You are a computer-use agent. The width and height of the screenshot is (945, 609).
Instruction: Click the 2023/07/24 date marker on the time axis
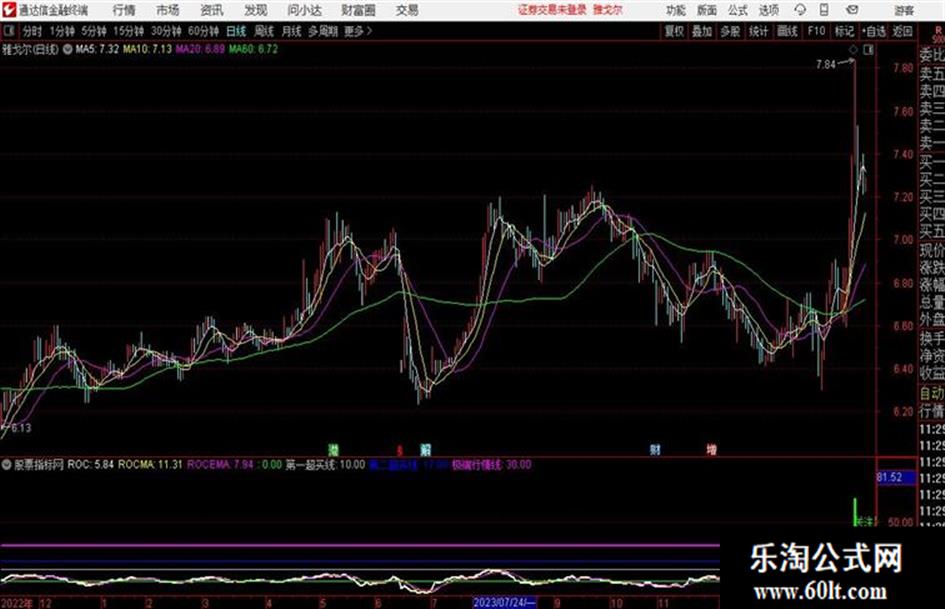tap(504, 603)
